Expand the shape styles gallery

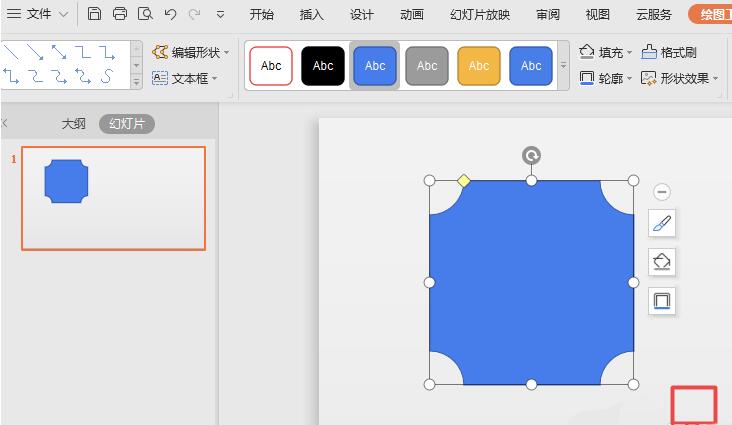point(563,65)
